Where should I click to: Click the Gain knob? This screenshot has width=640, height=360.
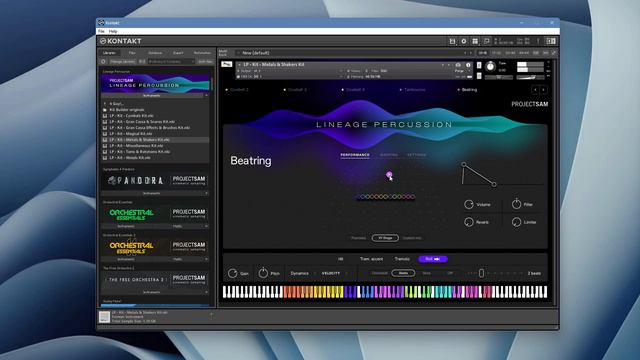coord(233,273)
